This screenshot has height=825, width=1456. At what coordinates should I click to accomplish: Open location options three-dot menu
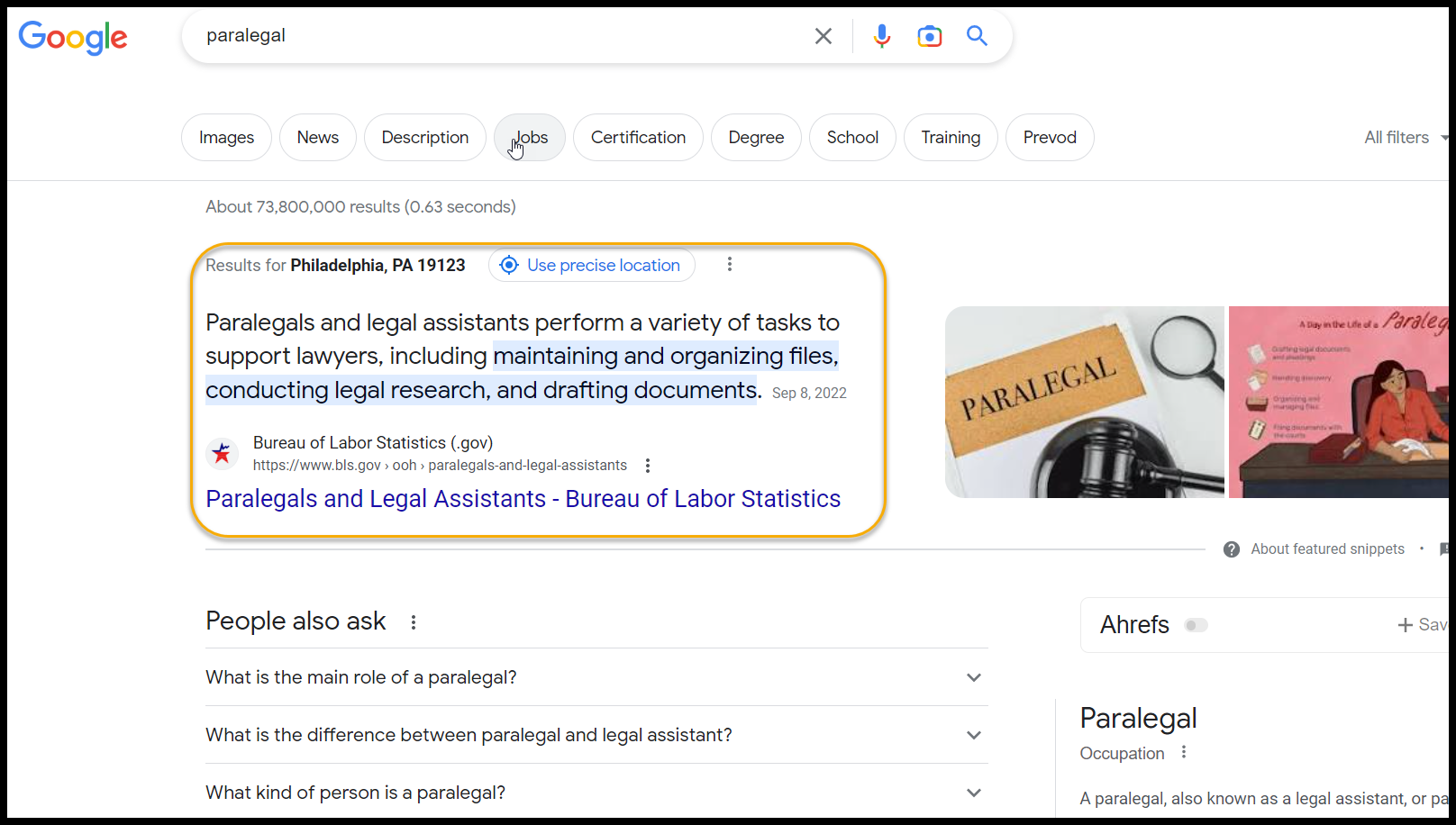coord(730,265)
